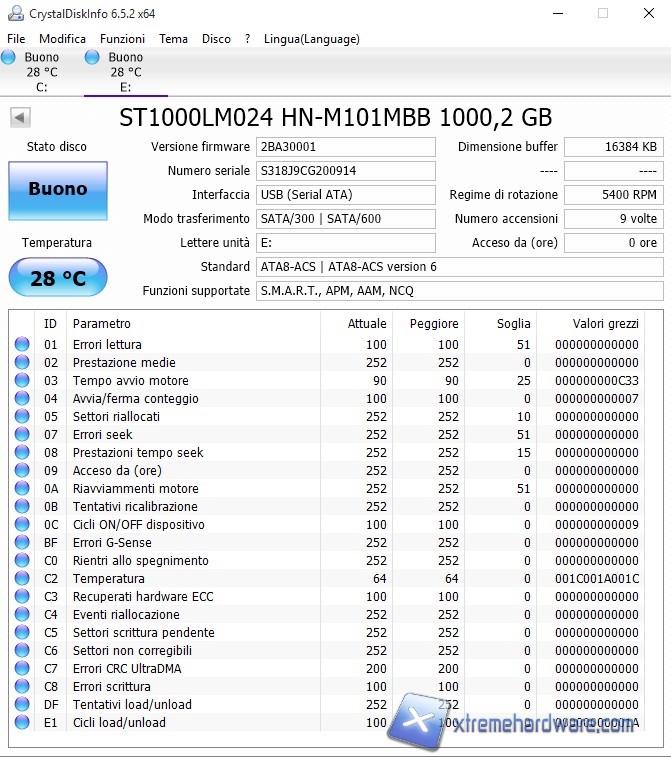Open the Modifica menu
This screenshot has height=757, width=671.
pyautogui.click(x=62, y=39)
